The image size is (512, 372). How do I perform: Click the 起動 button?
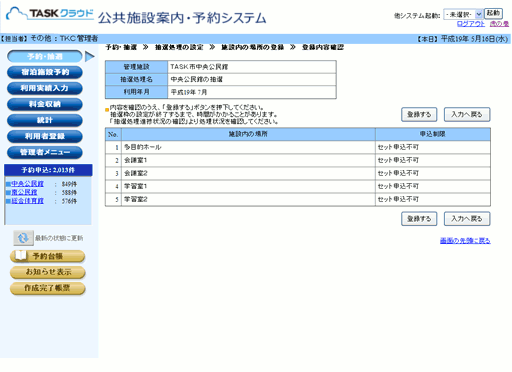click(x=493, y=13)
